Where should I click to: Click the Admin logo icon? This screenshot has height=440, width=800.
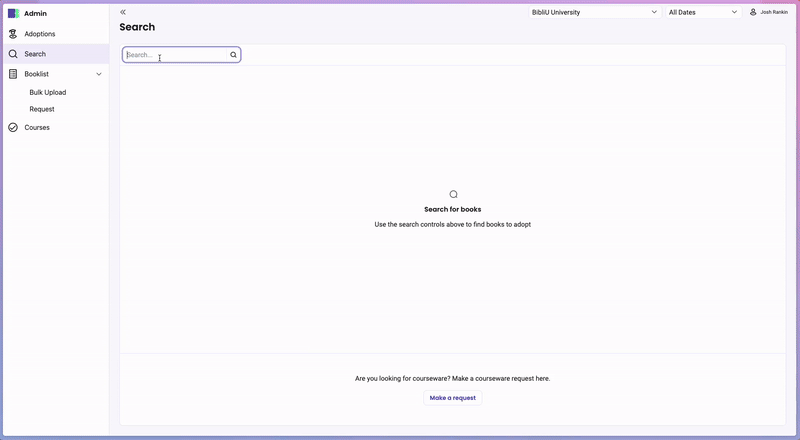13,13
